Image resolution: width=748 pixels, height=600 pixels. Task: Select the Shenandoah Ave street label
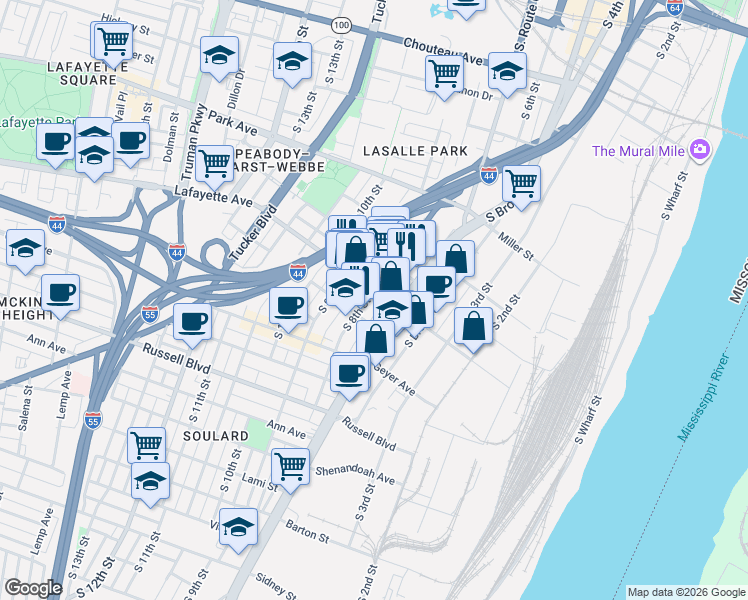point(355,475)
